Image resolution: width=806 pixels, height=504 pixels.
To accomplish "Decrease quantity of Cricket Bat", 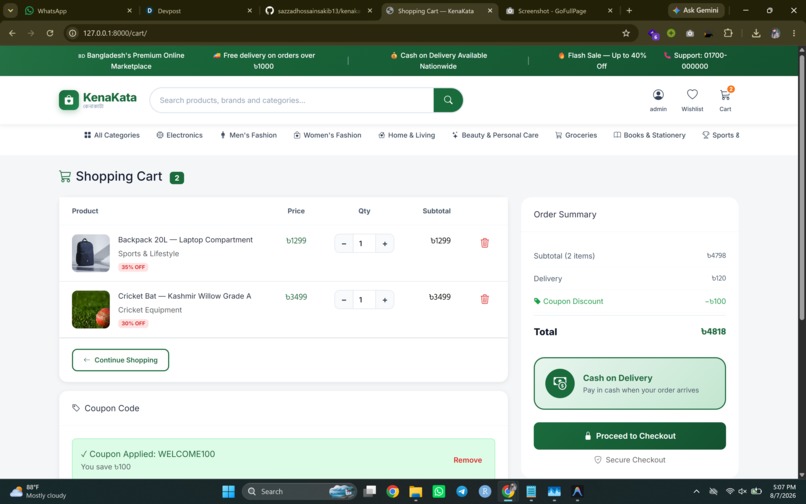I will pyautogui.click(x=344, y=299).
